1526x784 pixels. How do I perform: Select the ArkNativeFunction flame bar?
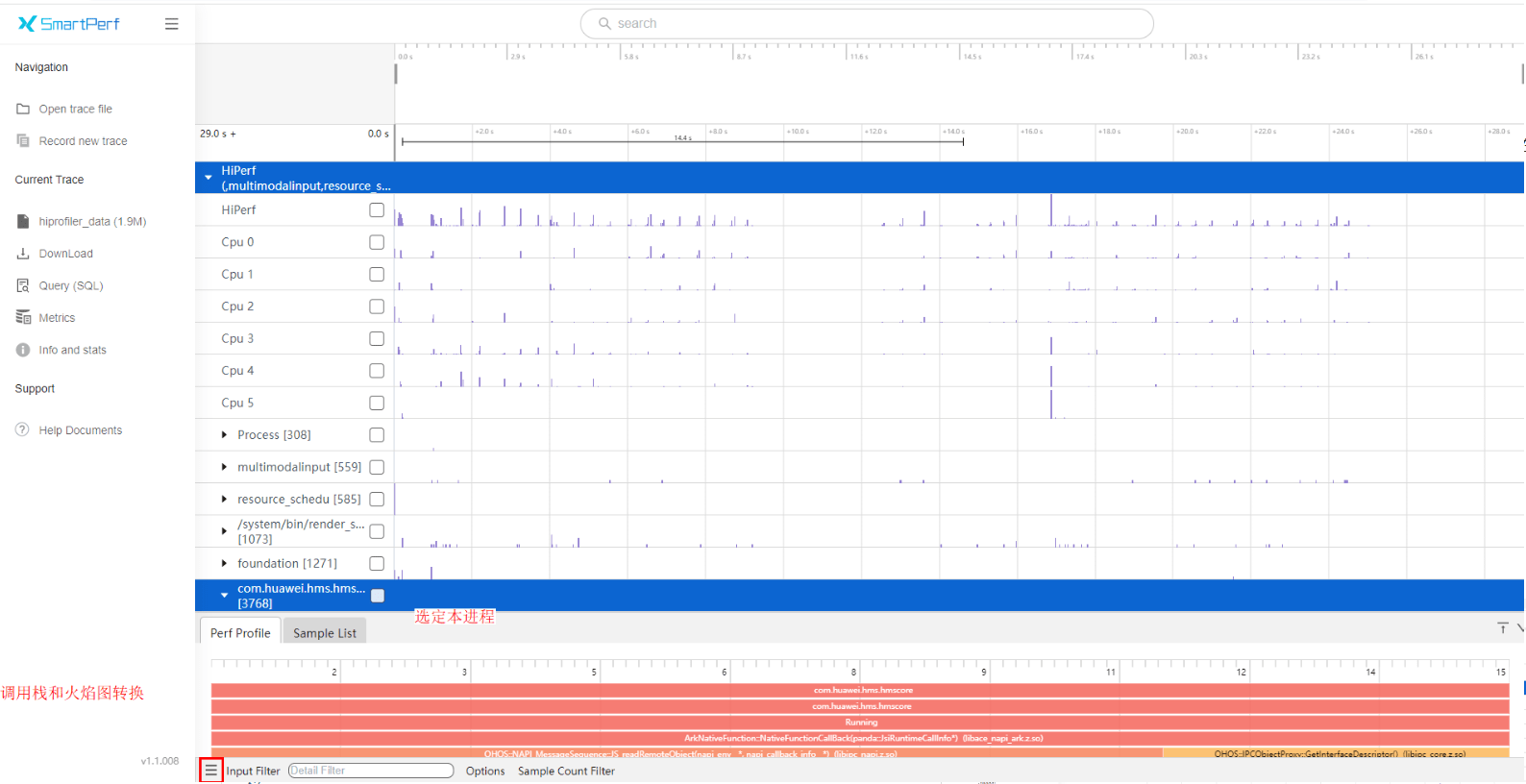pos(860,738)
